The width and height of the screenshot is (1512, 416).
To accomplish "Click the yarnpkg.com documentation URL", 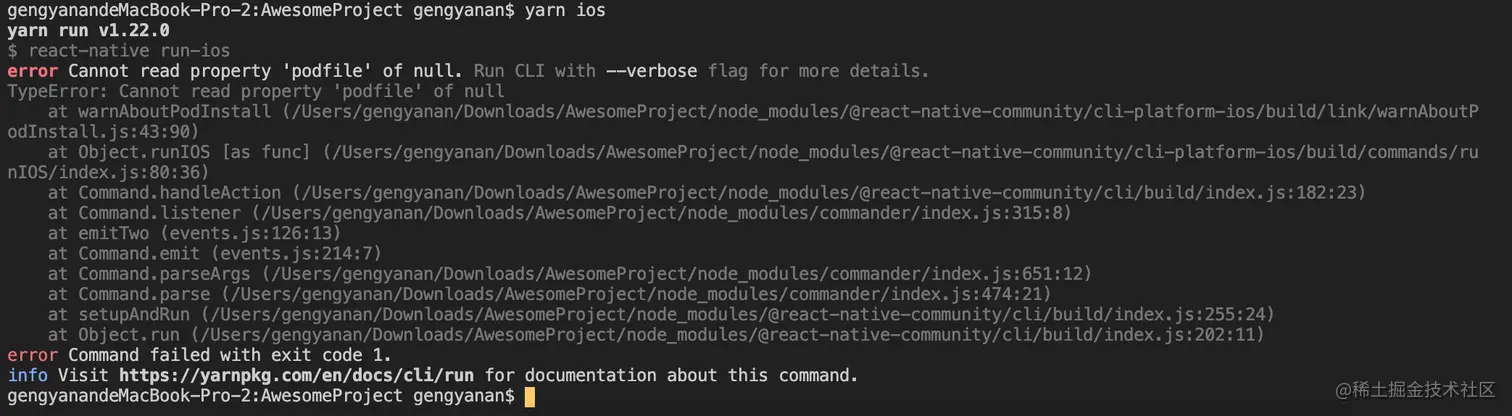I will [297, 376].
